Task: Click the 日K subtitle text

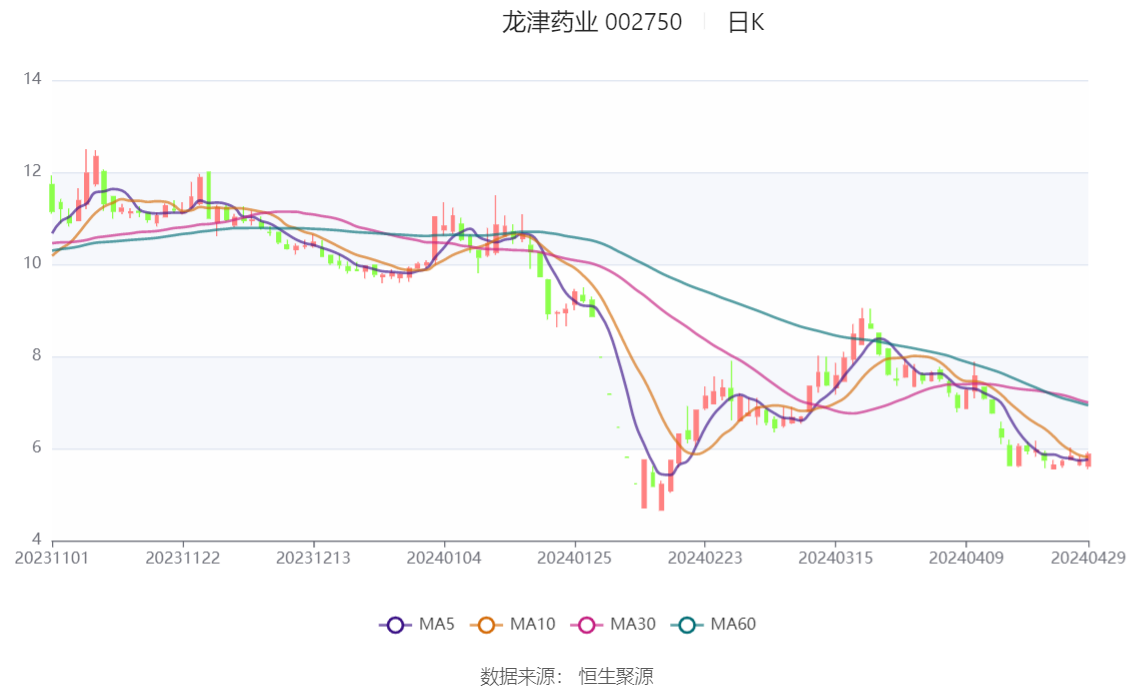Action: pos(746,22)
